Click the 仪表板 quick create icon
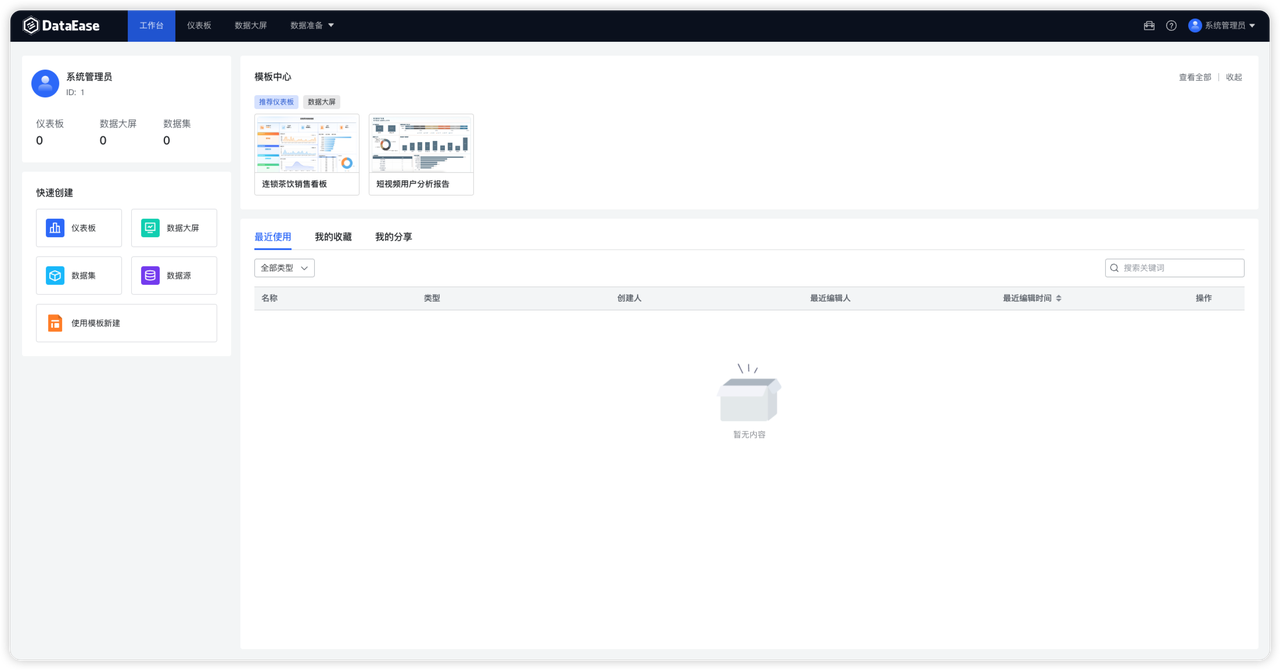 pos(54,227)
